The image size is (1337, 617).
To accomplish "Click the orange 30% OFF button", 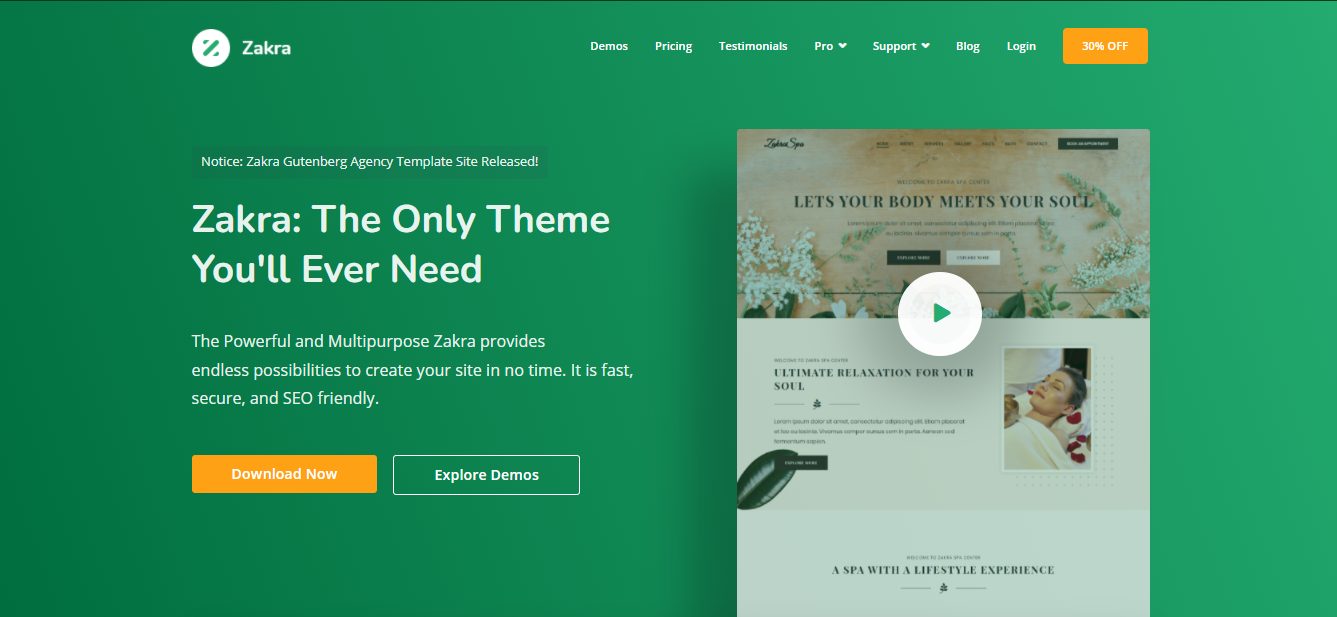I will [1105, 46].
